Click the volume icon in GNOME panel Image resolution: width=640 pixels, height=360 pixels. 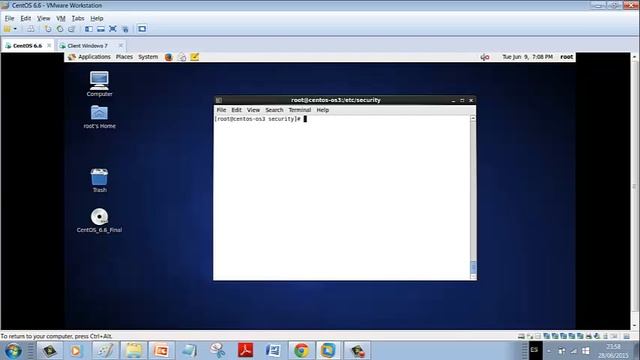pyautogui.click(x=484, y=57)
